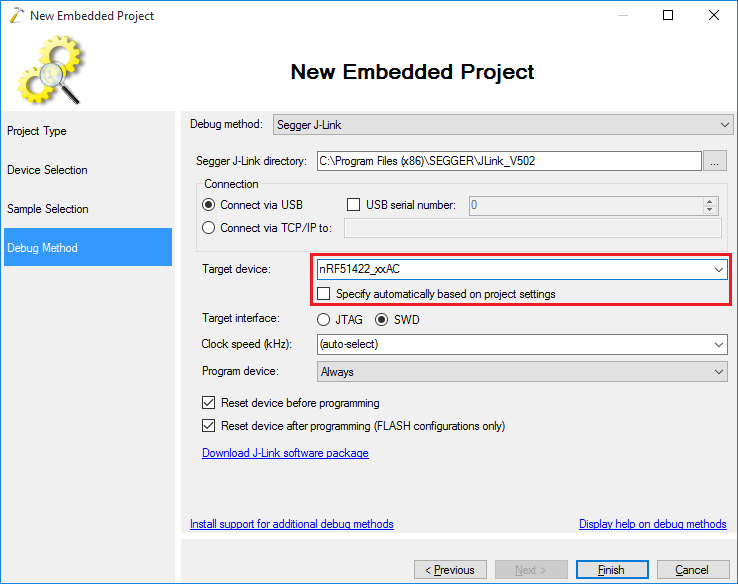Choose JTAG as target interface
The image size is (738, 584).
tap(323, 320)
